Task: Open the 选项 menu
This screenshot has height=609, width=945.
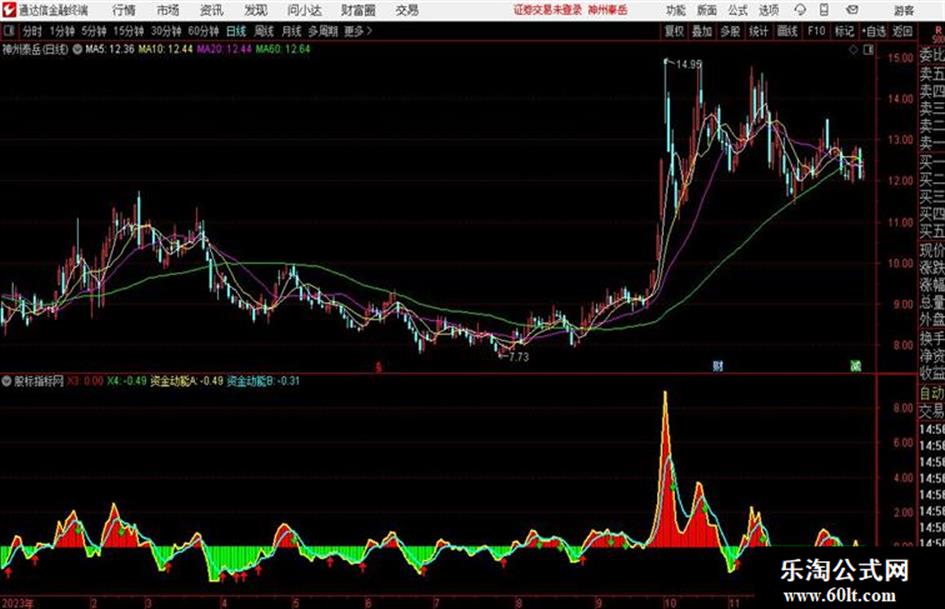Action: [769, 10]
